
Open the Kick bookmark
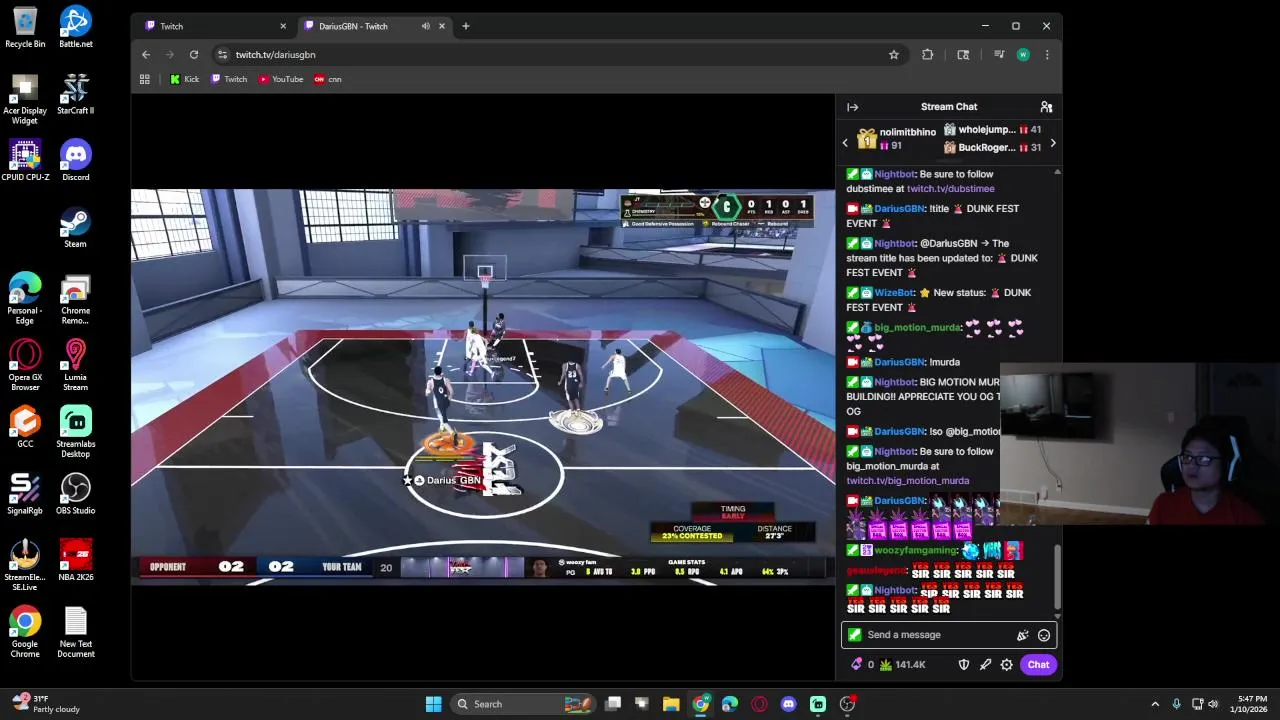(x=184, y=79)
